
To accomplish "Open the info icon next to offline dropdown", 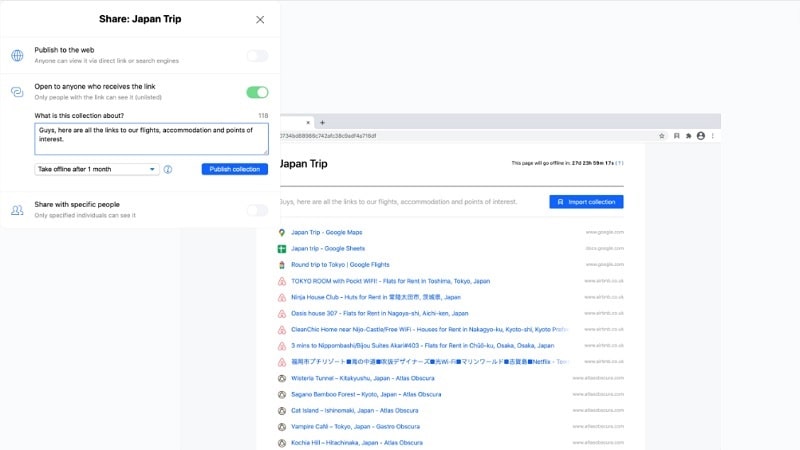I will point(168,169).
